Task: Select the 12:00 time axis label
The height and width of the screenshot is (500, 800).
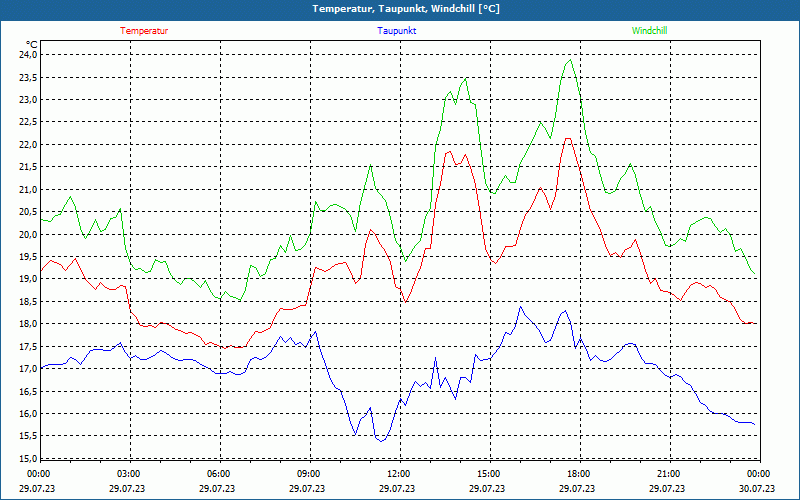Action: click(398, 474)
